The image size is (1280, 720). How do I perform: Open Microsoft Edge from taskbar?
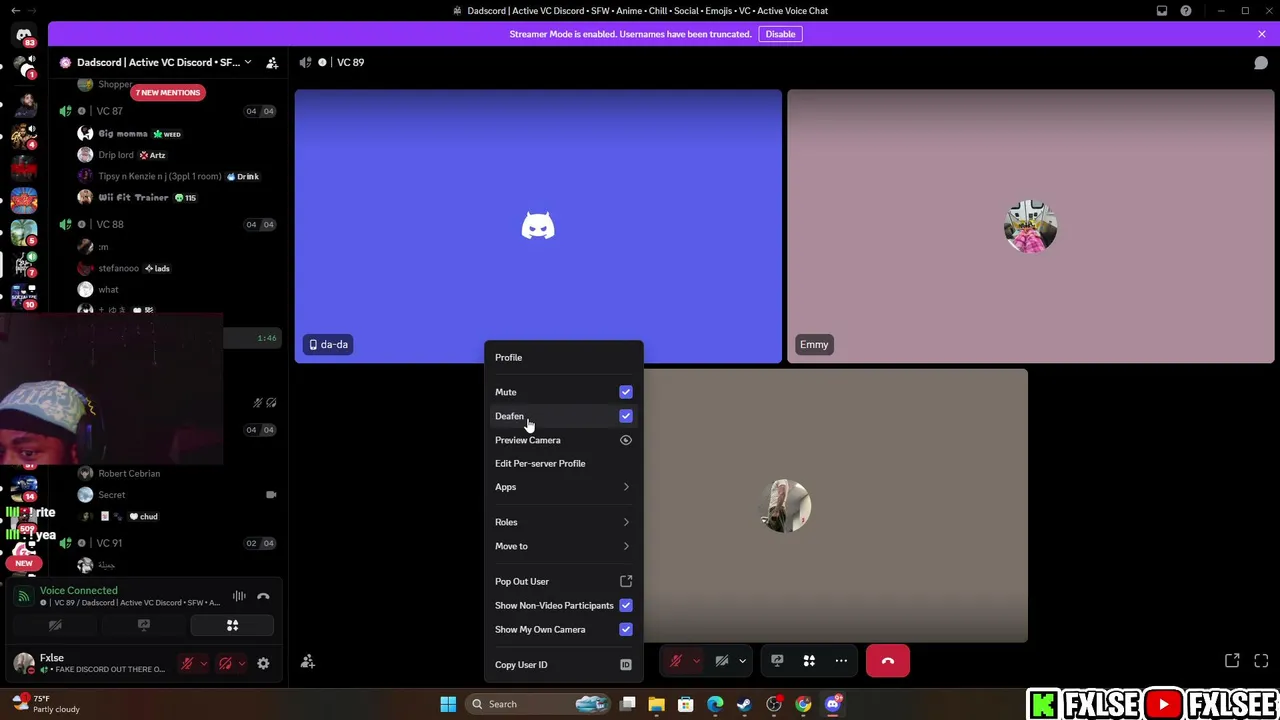click(715, 704)
